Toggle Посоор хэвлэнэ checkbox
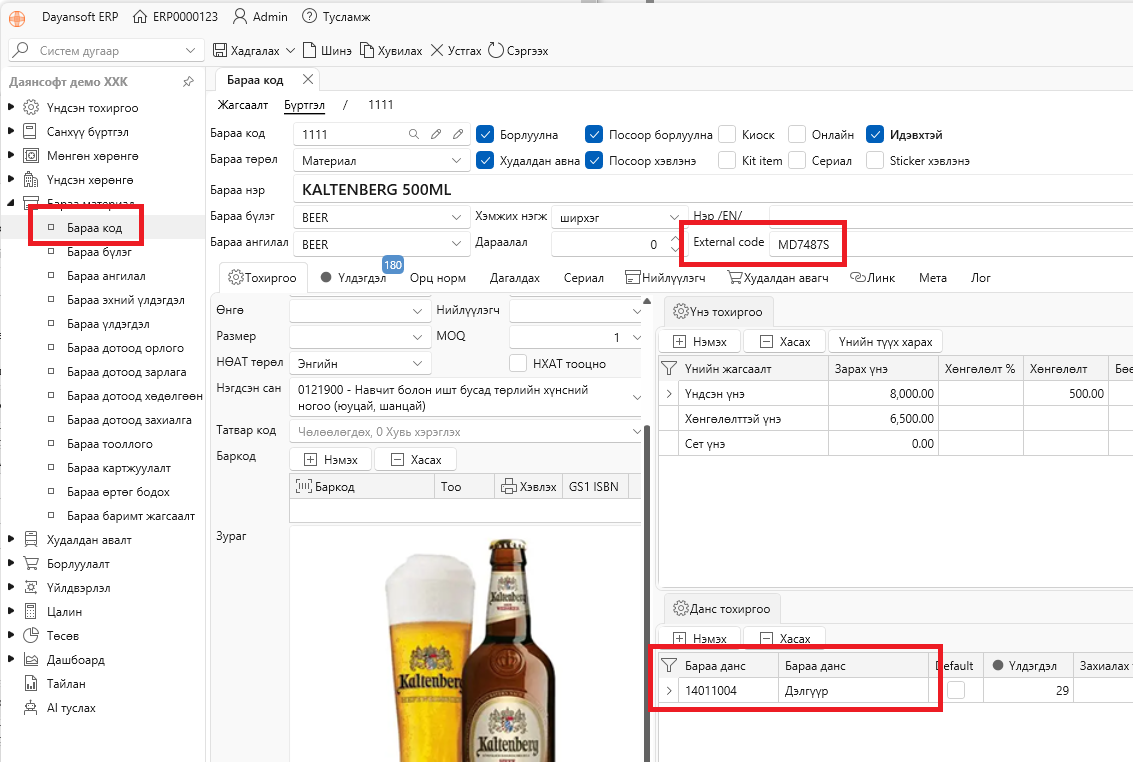Viewport: 1133px width, 762px height. click(x=594, y=160)
